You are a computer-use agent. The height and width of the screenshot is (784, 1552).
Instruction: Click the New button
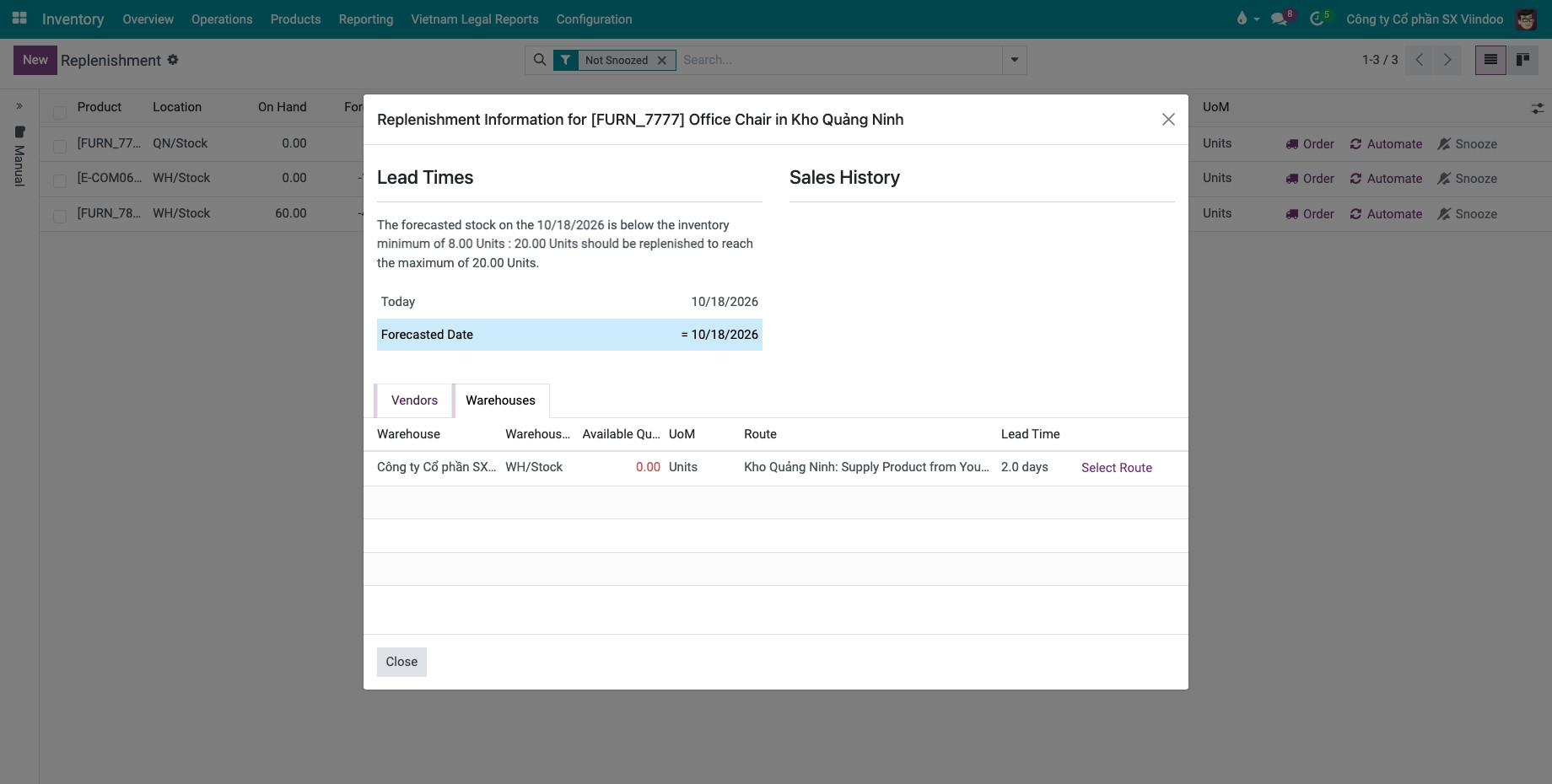pyautogui.click(x=35, y=60)
